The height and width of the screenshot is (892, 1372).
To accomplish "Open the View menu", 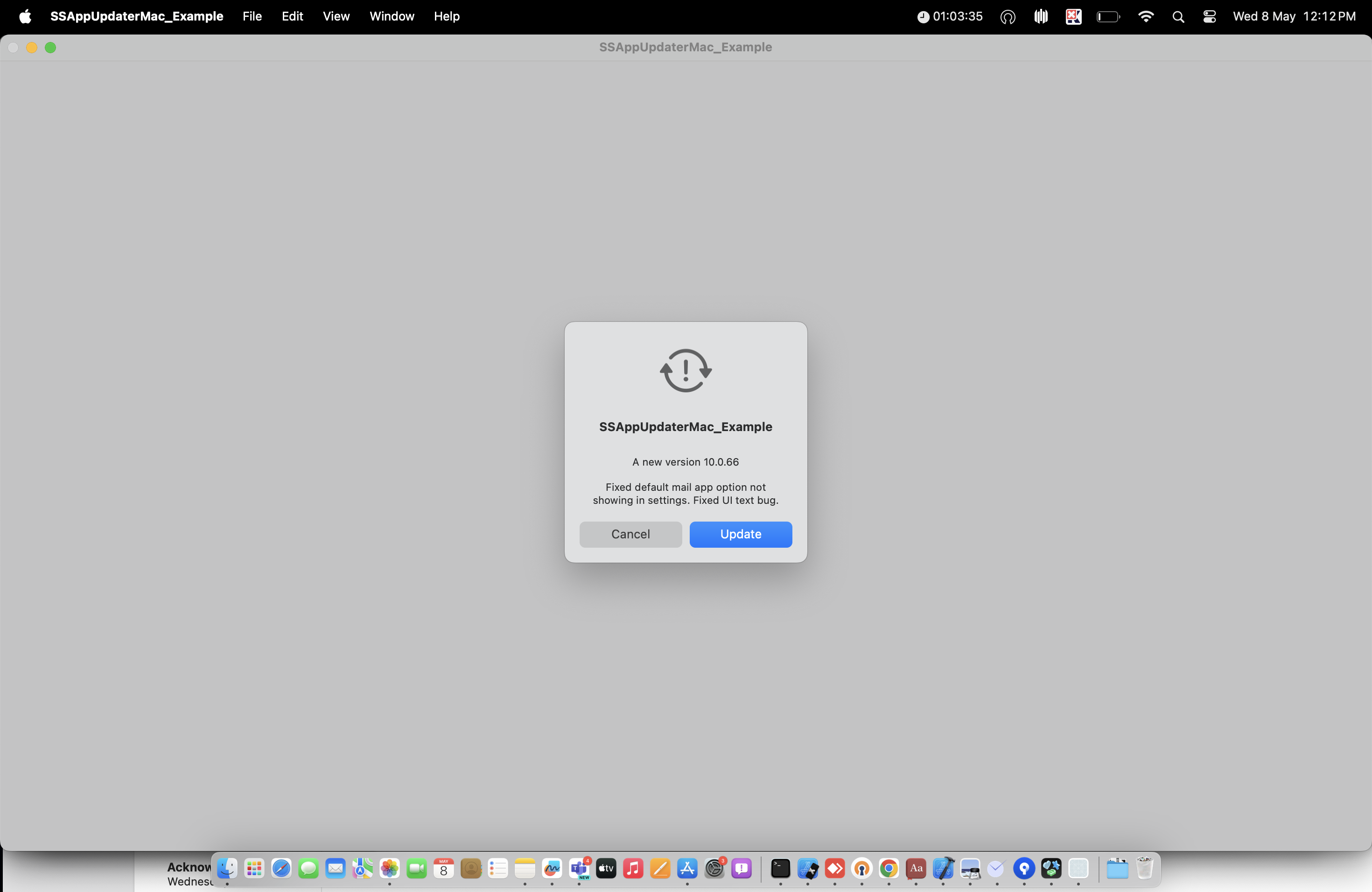I will [x=336, y=16].
